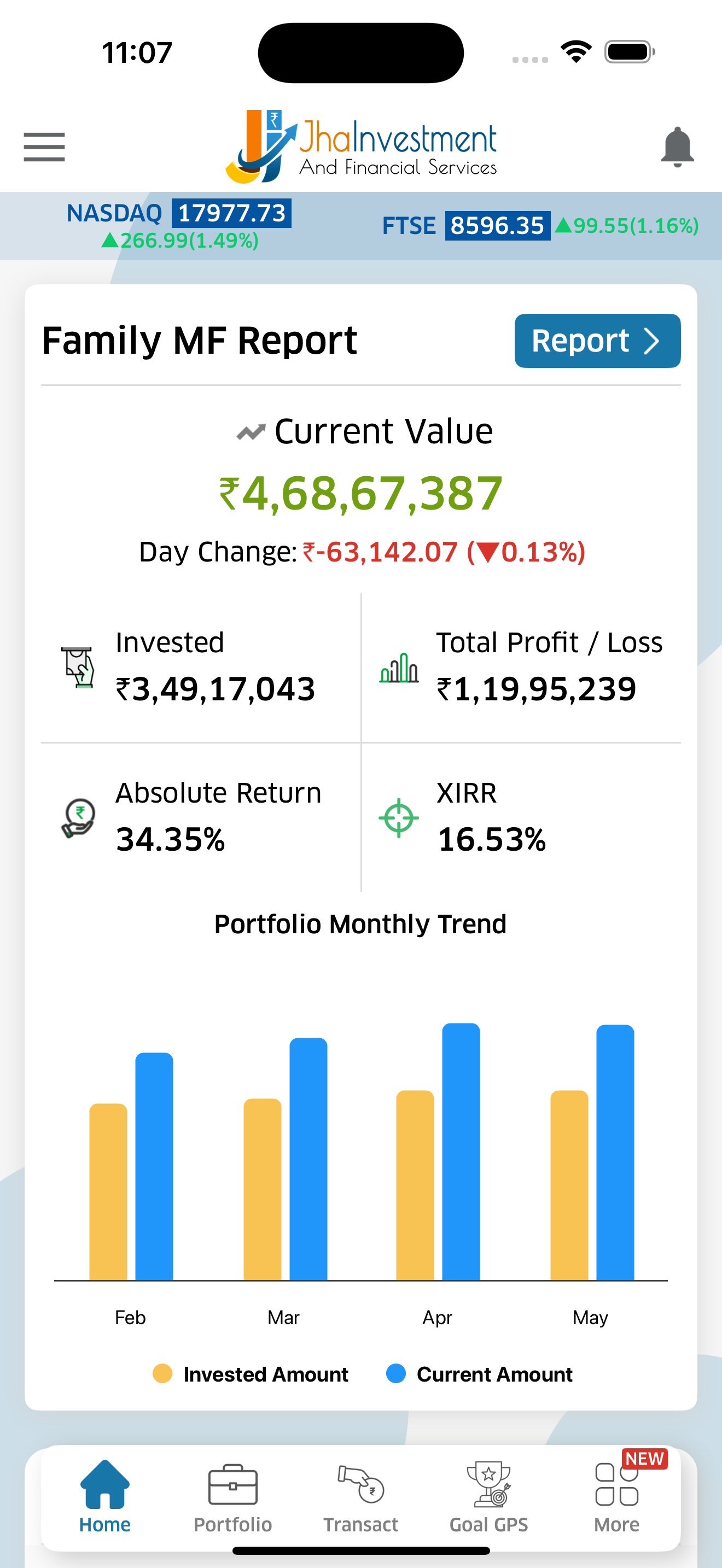Tap the Absolute Return rupee-in-hand icon
This screenshot has height=1568, width=722.
(78, 817)
